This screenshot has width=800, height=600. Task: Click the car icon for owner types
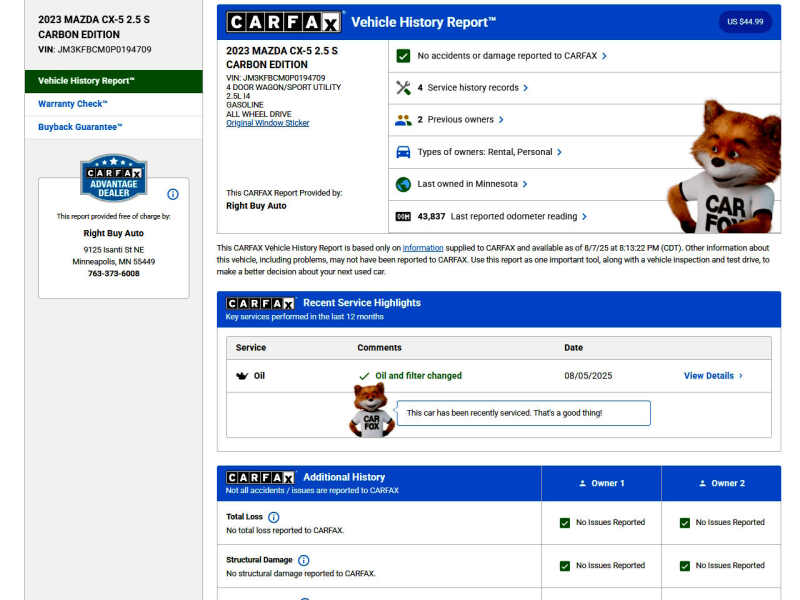[x=403, y=152]
